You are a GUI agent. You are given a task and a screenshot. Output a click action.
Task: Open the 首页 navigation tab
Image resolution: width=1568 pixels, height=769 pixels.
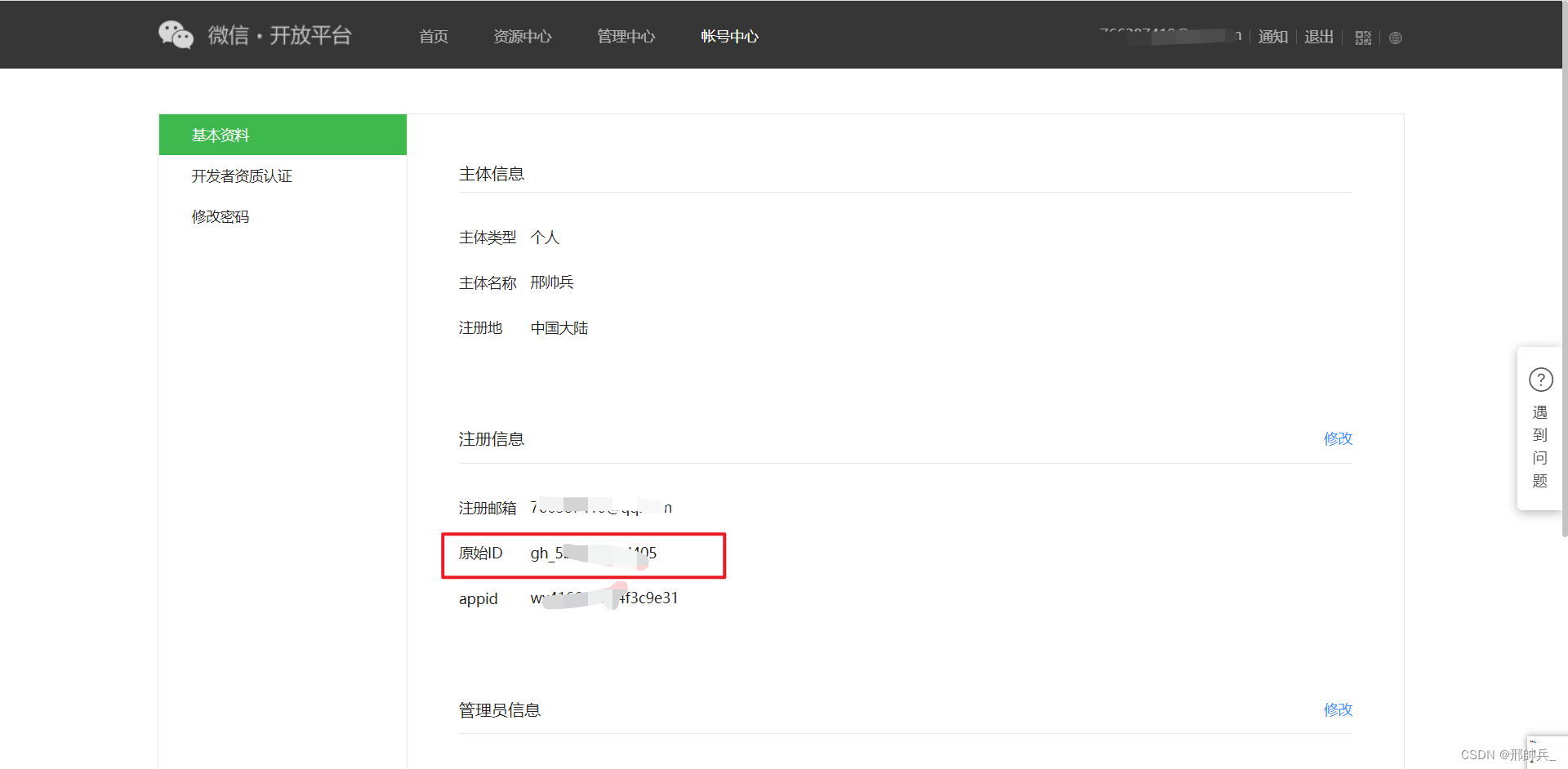pos(434,36)
